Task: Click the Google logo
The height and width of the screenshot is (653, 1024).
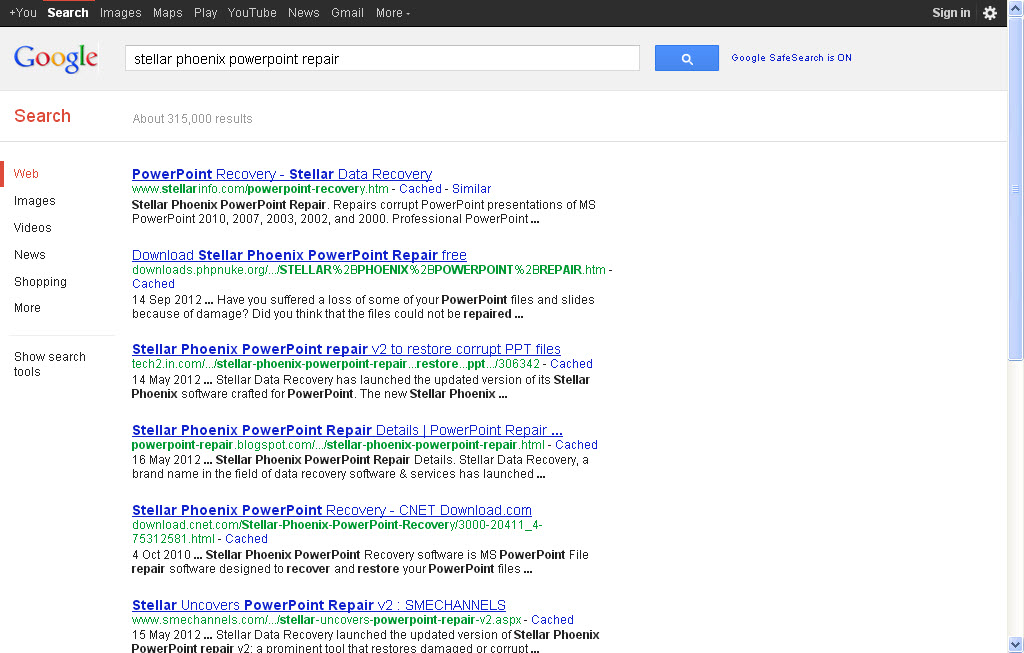Action: (x=56, y=59)
